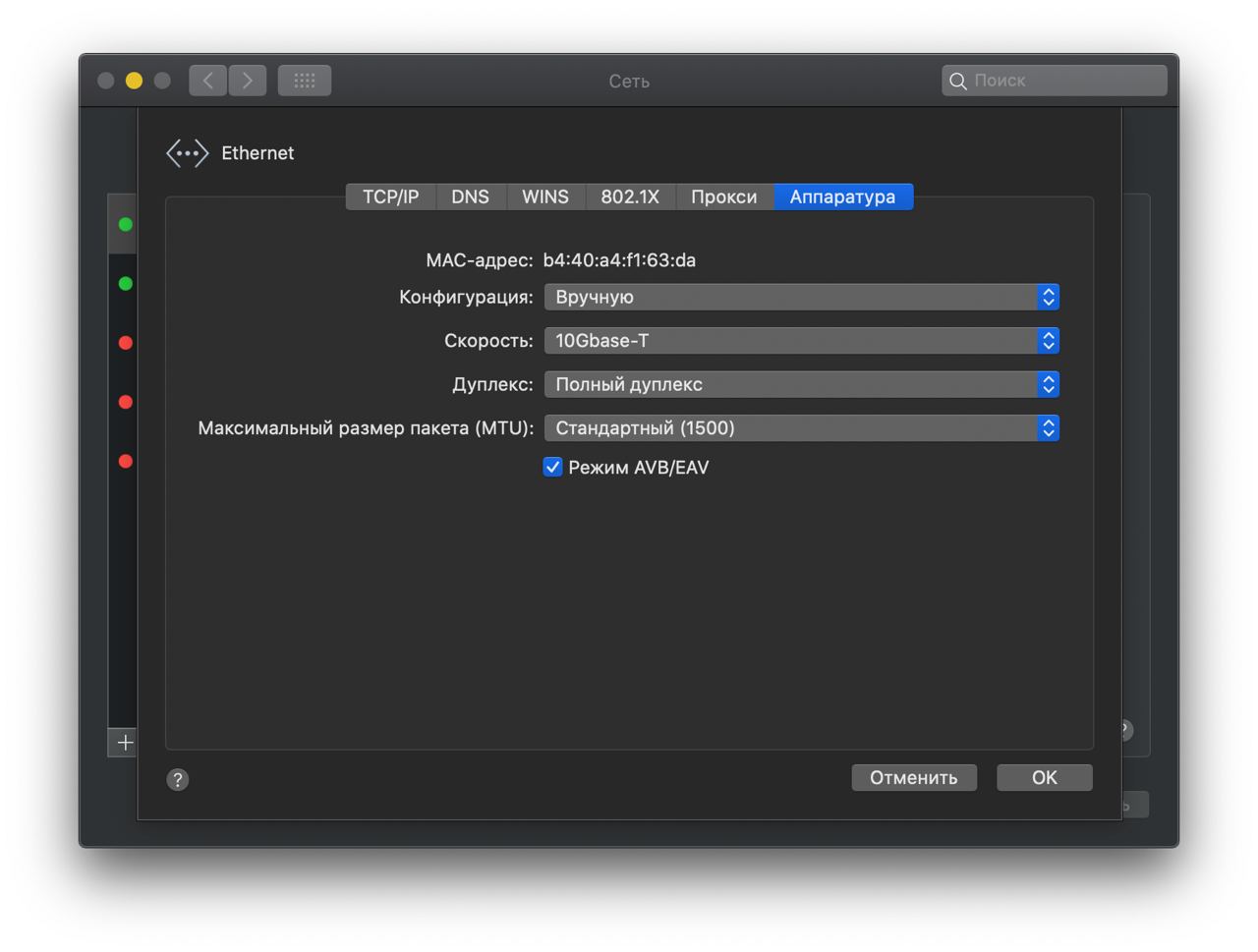Screen dimensions: 1258x952
Task: Open the Скорость 10Gbase-T dropdown
Action: 802,341
